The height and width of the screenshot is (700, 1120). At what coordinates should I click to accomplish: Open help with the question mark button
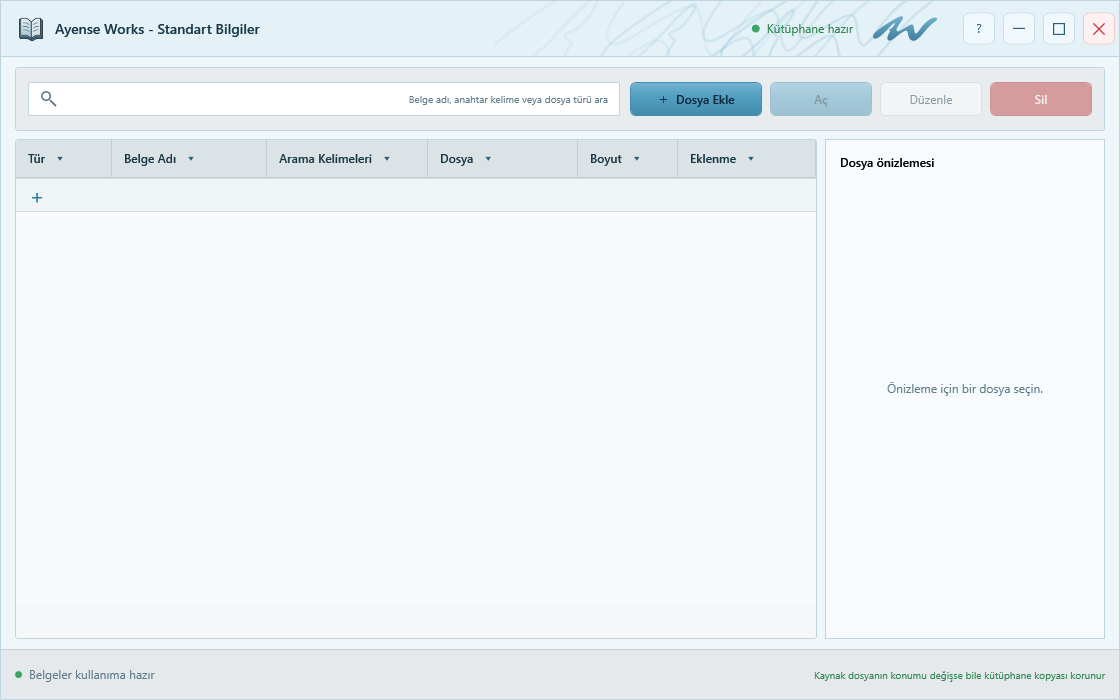[979, 29]
